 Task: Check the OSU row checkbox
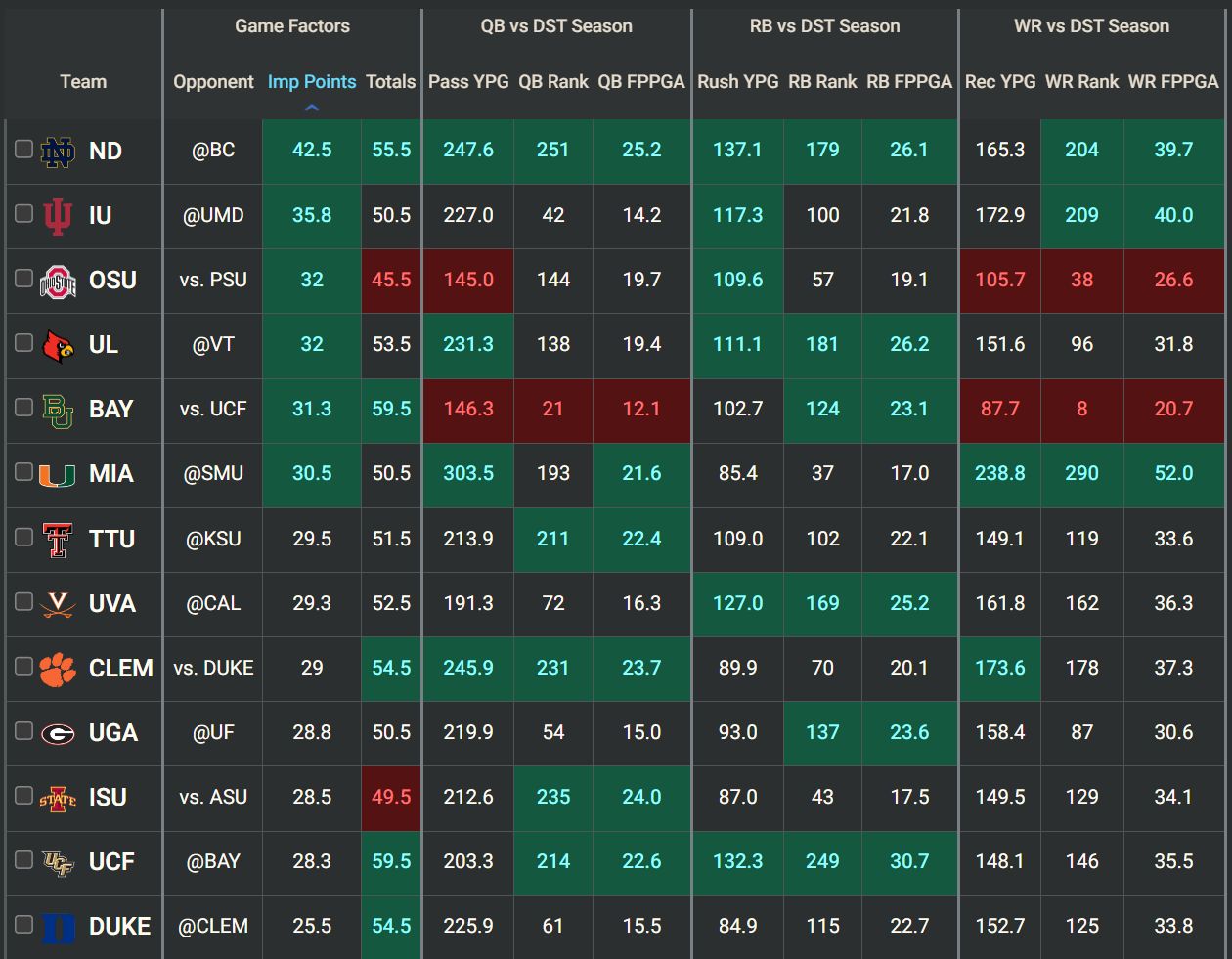(23, 278)
